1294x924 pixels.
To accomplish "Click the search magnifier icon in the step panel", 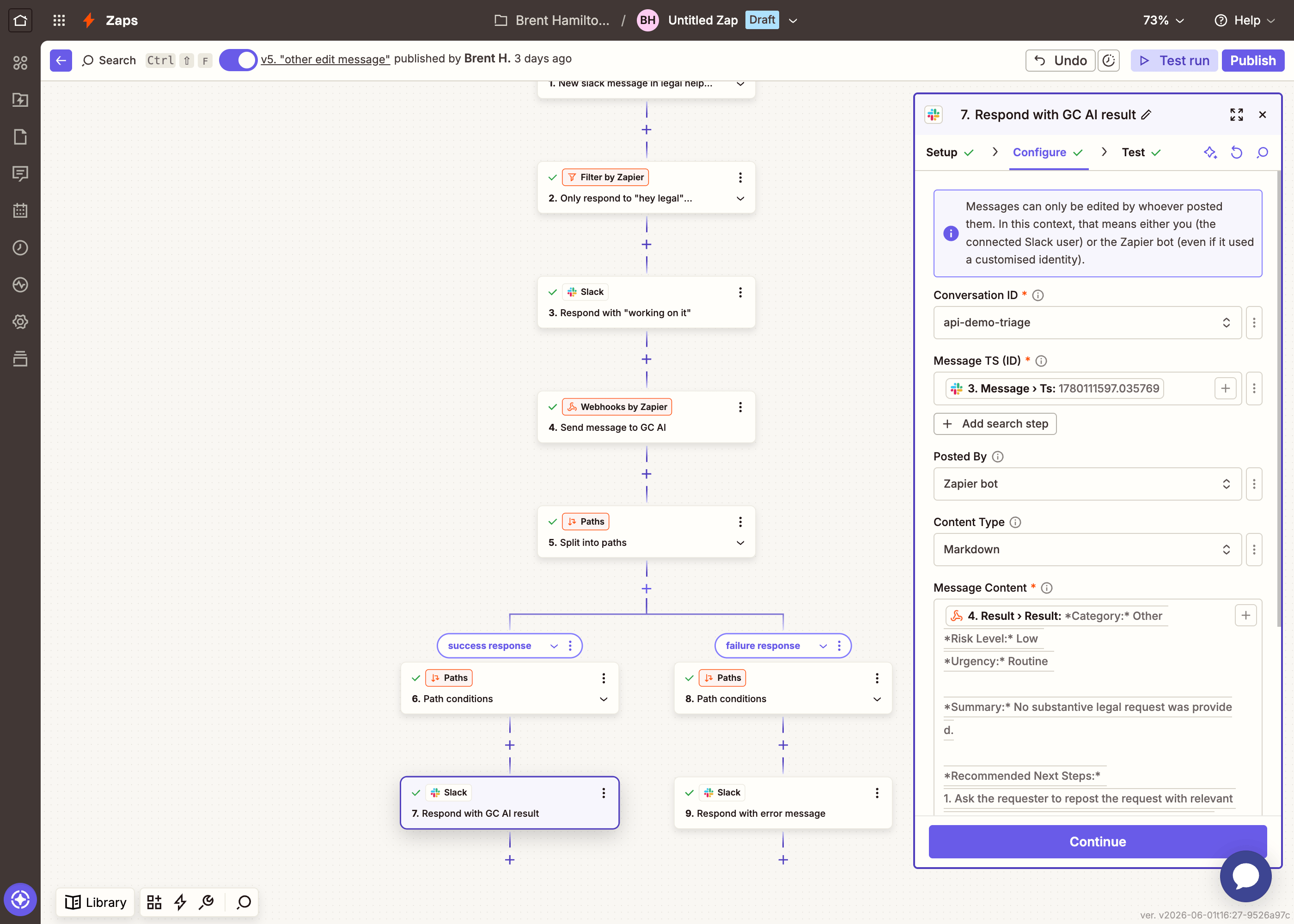I will [1263, 153].
